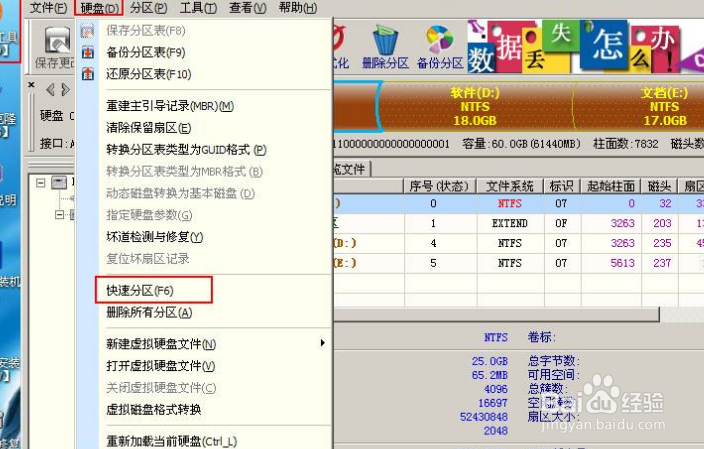
Task: Select the 文档(E:) NTFS 17.0GB partition block
Action: pos(640,106)
